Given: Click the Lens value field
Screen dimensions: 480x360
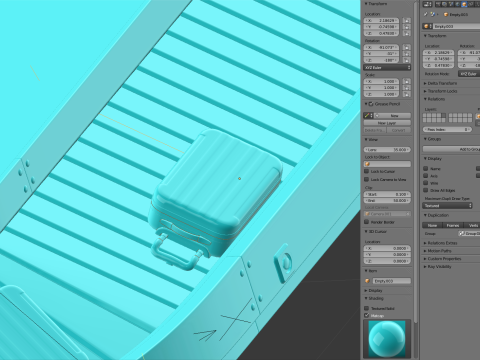Looking at the screenshot, I should (387, 150).
